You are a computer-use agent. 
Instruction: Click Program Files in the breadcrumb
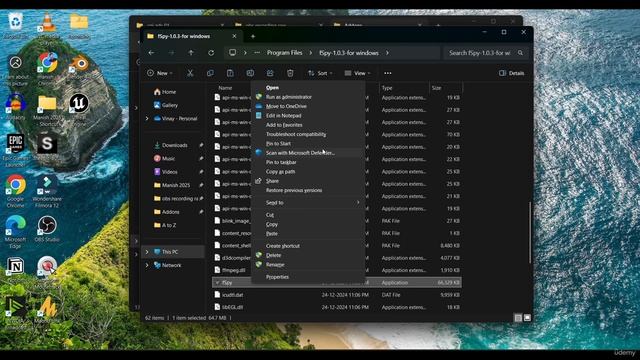[284, 53]
